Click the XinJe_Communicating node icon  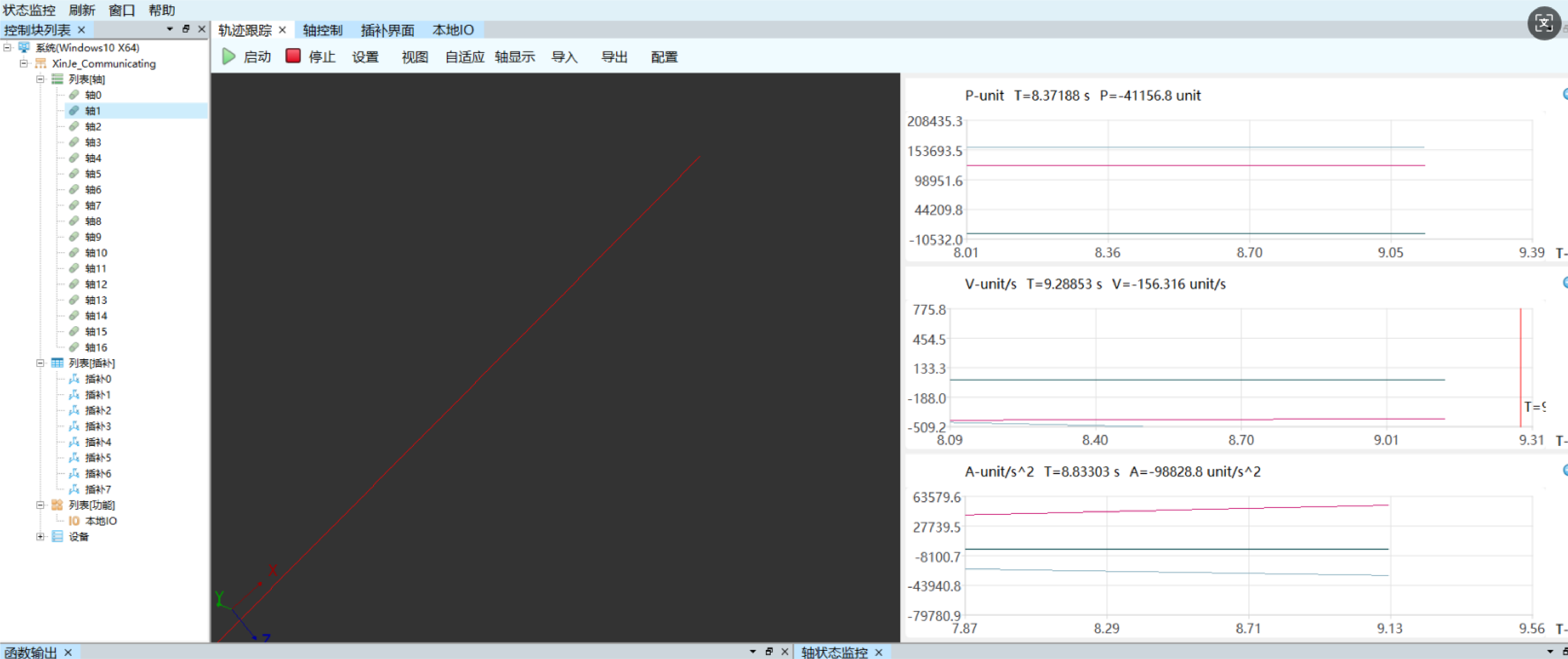[x=41, y=63]
